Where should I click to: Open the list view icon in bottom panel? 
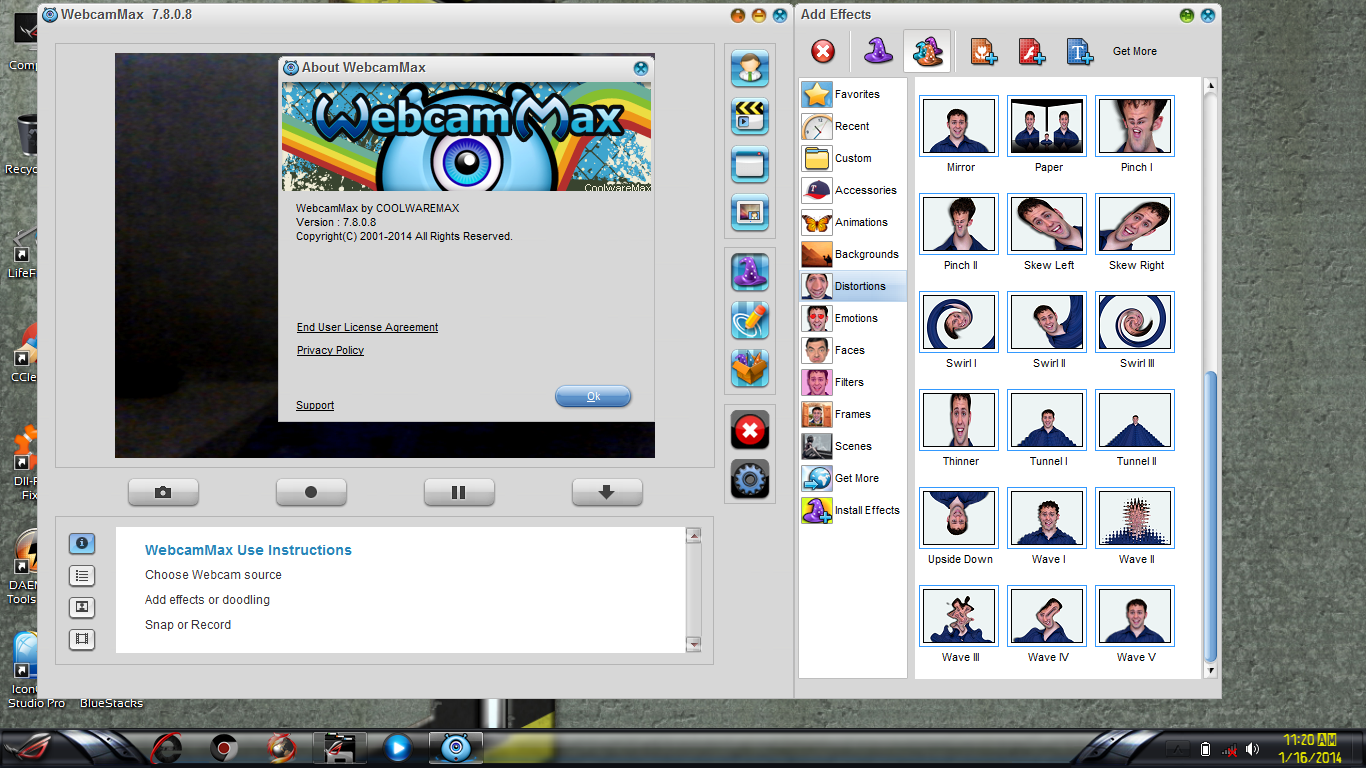(x=82, y=575)
